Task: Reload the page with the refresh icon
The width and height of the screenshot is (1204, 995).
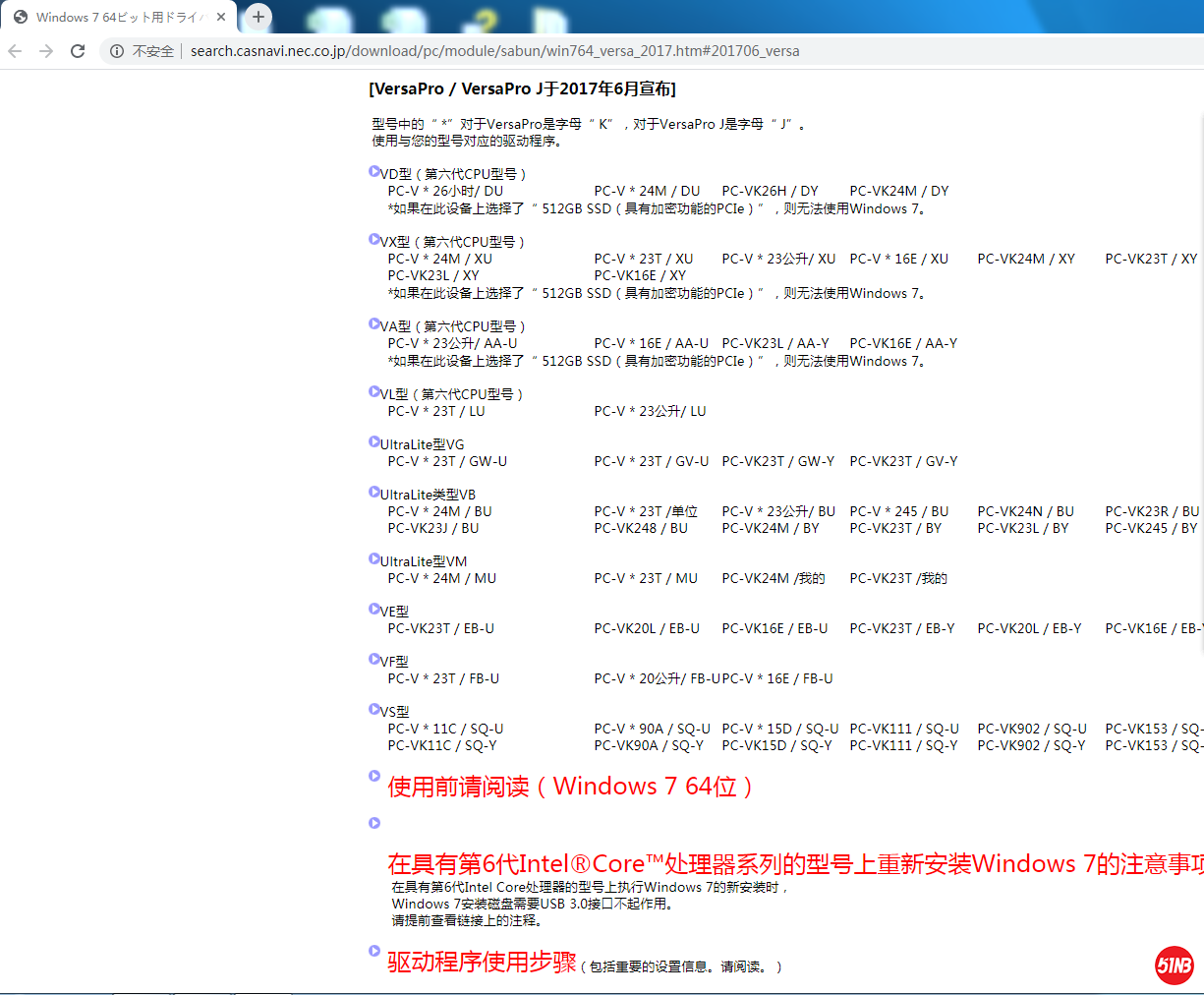Action: (x=78, y=51)
